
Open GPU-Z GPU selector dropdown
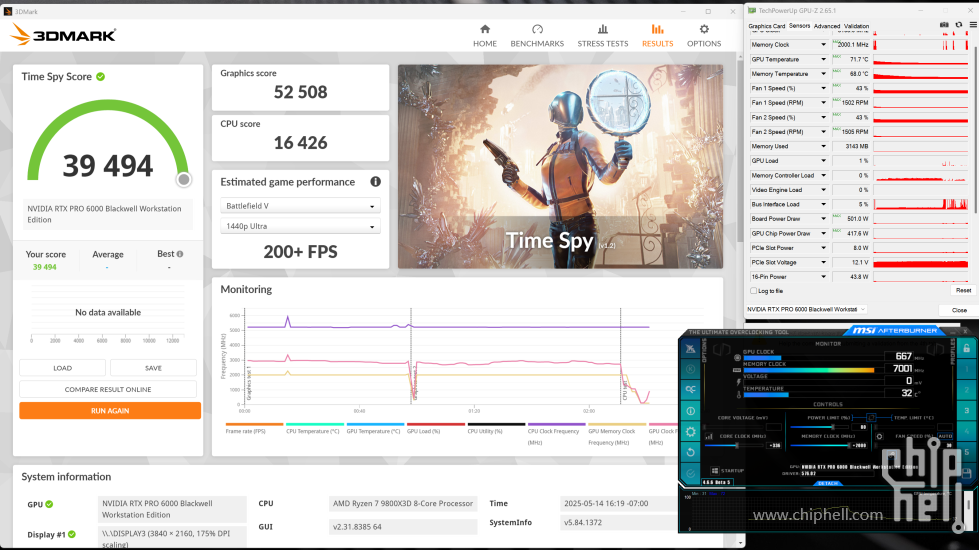806,309
